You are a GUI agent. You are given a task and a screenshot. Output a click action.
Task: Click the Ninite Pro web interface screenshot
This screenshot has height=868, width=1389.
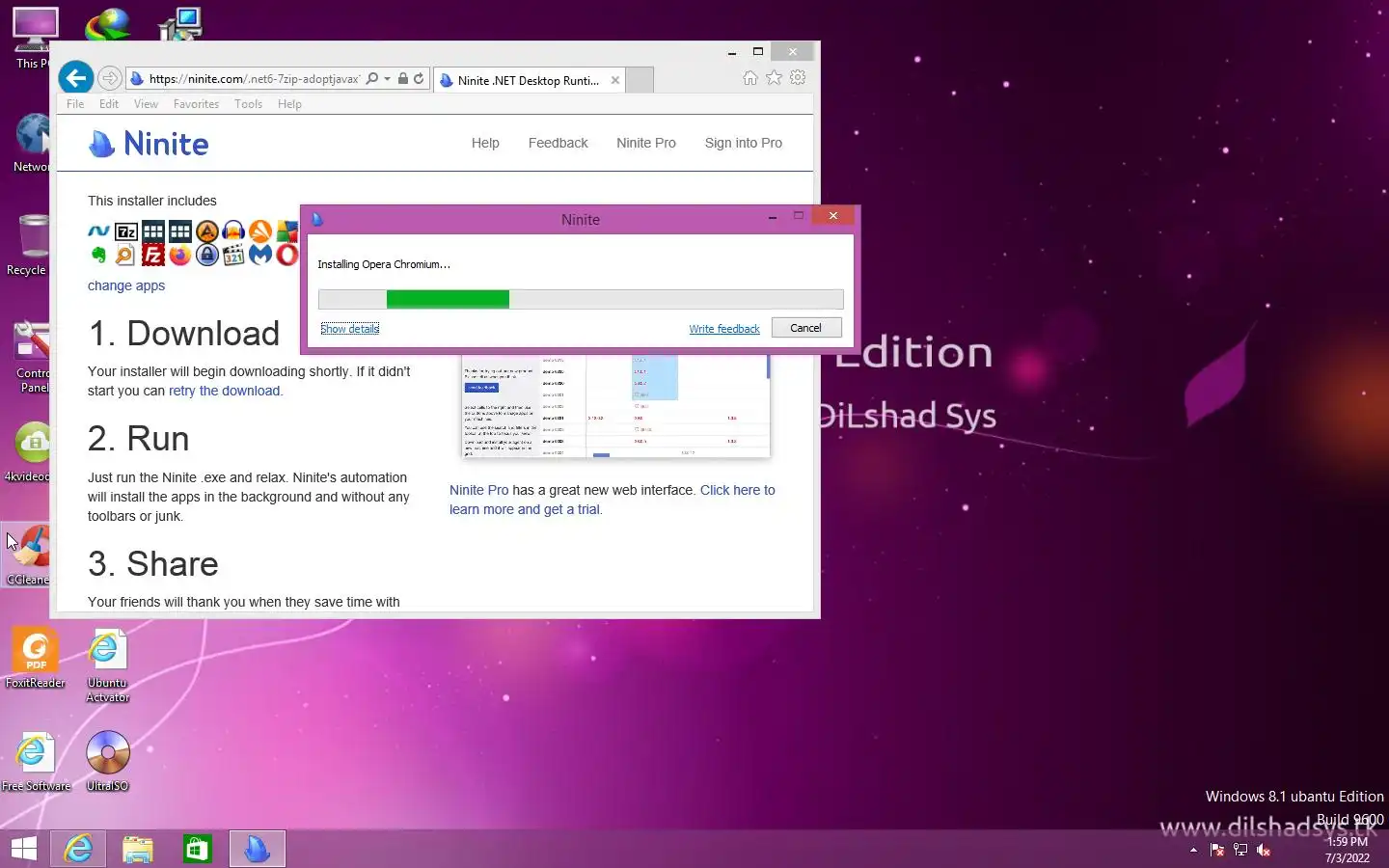pyautogui.click(x=616, y=406)
